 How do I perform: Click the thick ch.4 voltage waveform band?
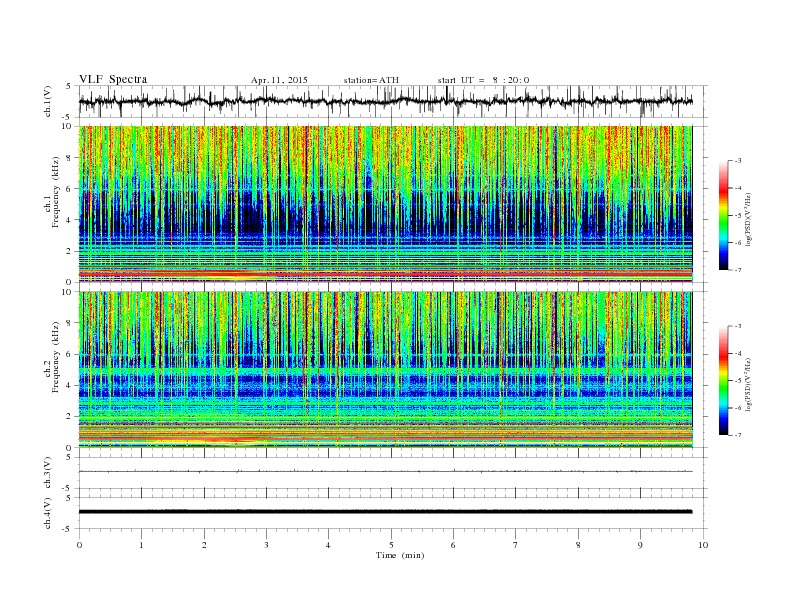[x=385, y=512]
